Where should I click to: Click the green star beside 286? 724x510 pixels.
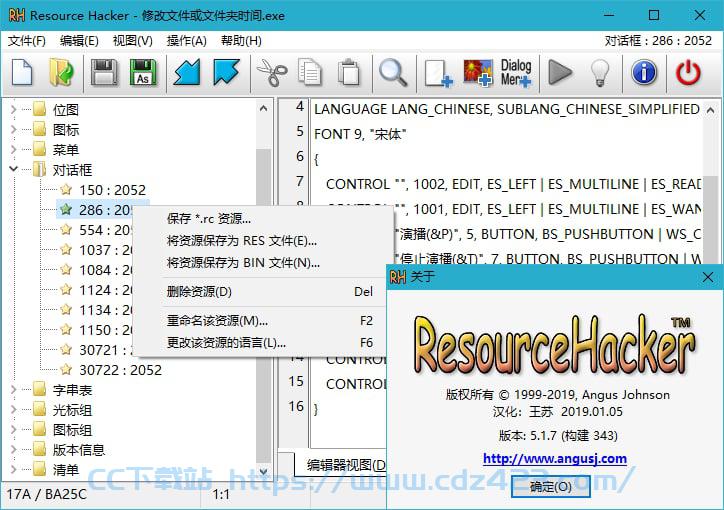click(x=66, y=210)
